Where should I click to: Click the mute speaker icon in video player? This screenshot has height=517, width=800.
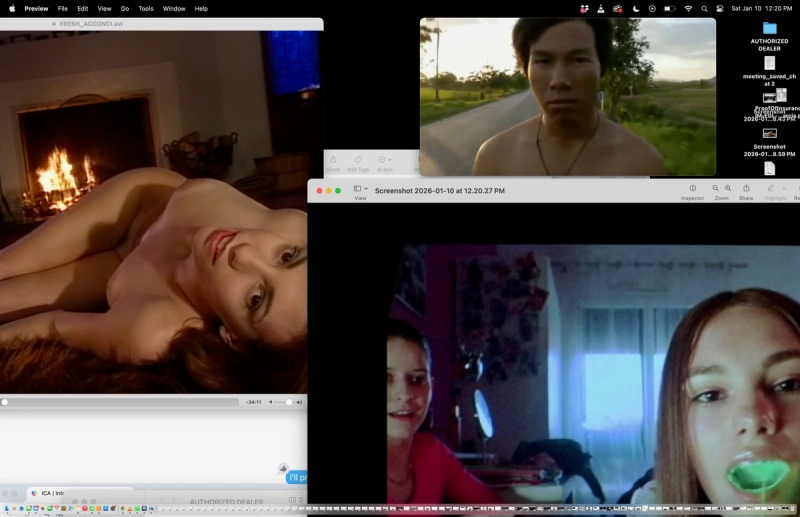pos(270,402)
